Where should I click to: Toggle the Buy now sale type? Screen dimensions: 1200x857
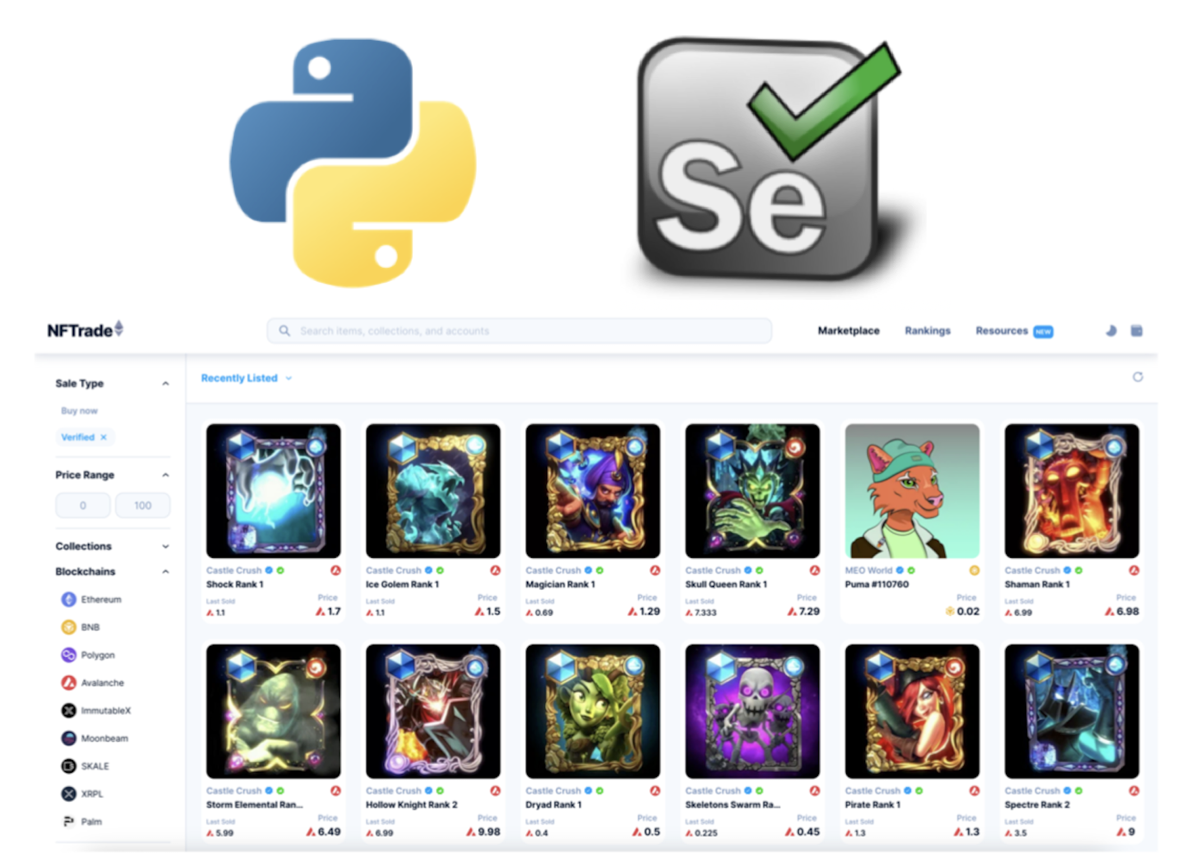pyautogui.click(x=79, y=411)
